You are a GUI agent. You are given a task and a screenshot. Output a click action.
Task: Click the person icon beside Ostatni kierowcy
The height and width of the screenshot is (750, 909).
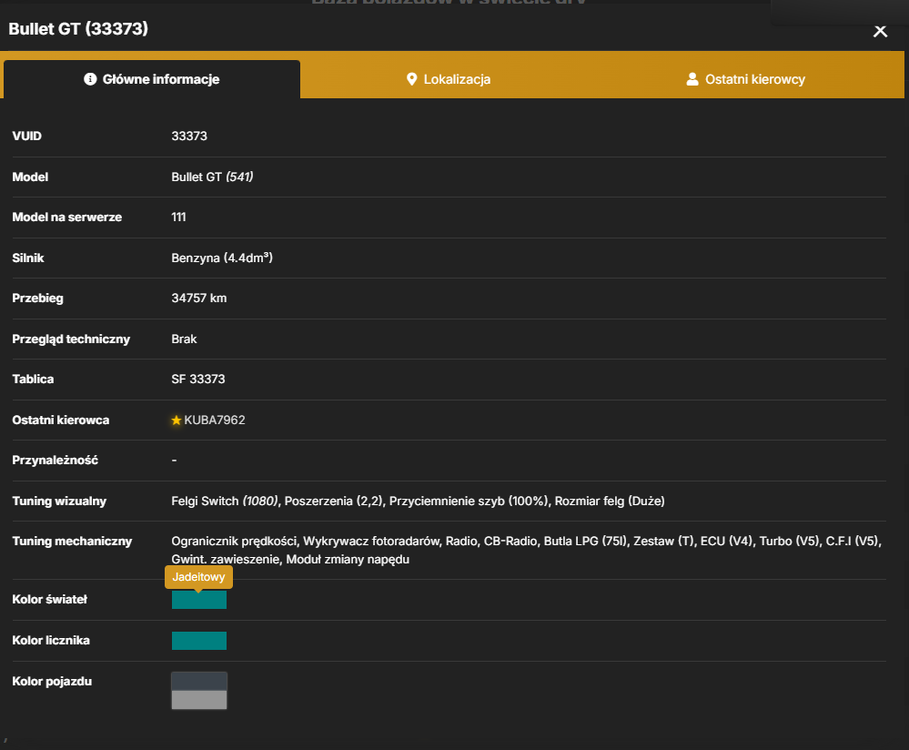click(x=692, y=79)
